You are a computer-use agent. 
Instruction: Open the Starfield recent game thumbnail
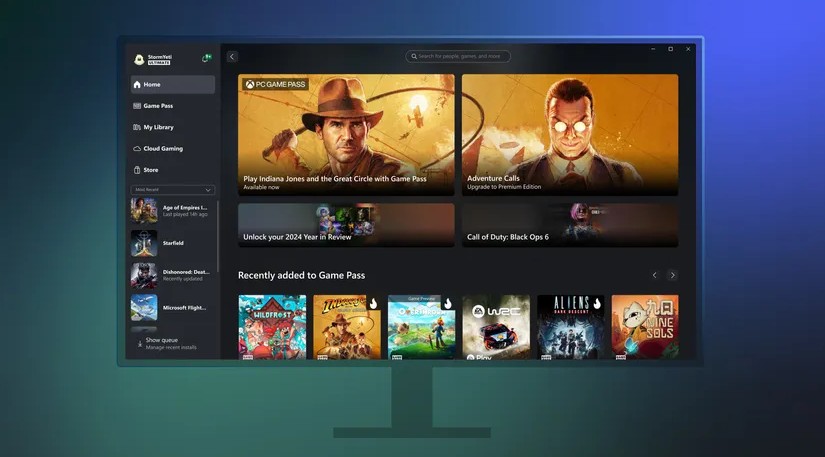[144, 243]
